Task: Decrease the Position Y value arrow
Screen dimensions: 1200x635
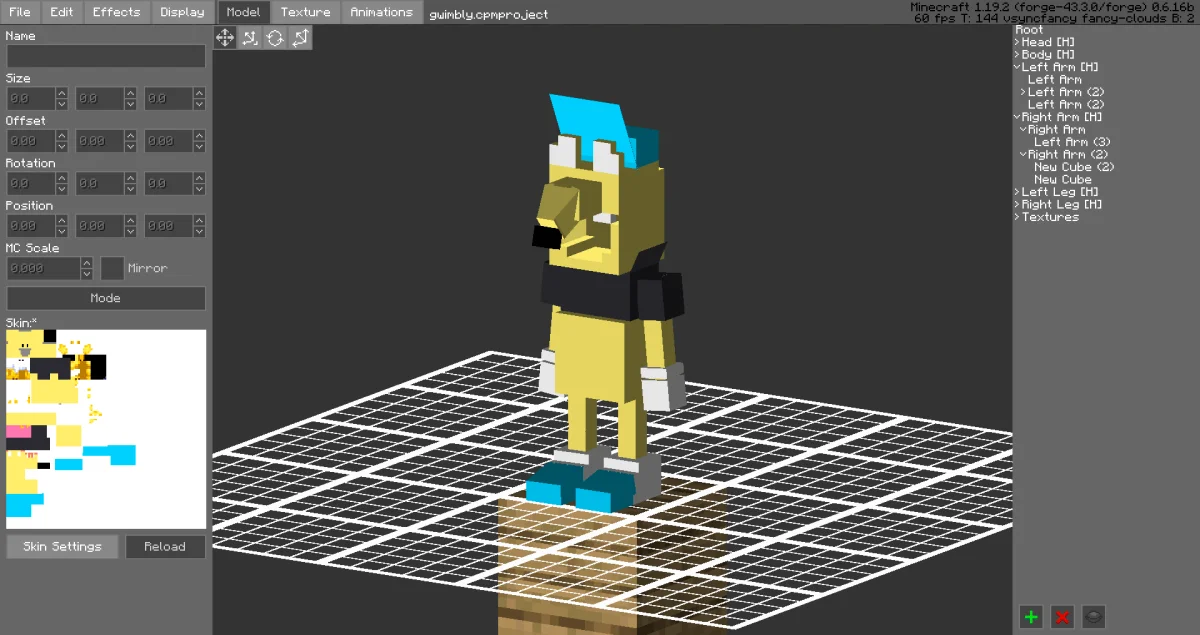Action: pos(131,231)
